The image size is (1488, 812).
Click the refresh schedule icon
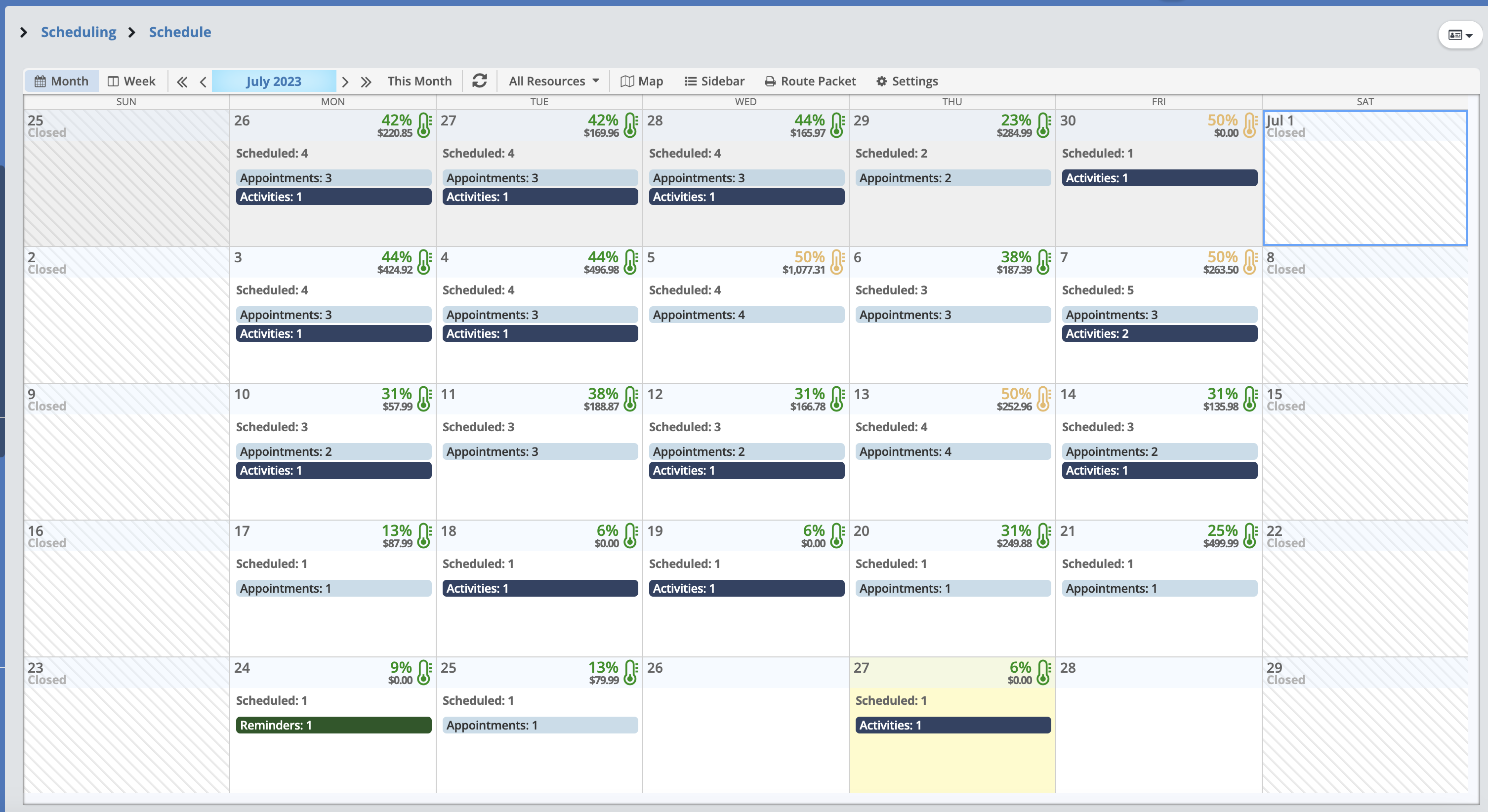(x=479, y=81)
